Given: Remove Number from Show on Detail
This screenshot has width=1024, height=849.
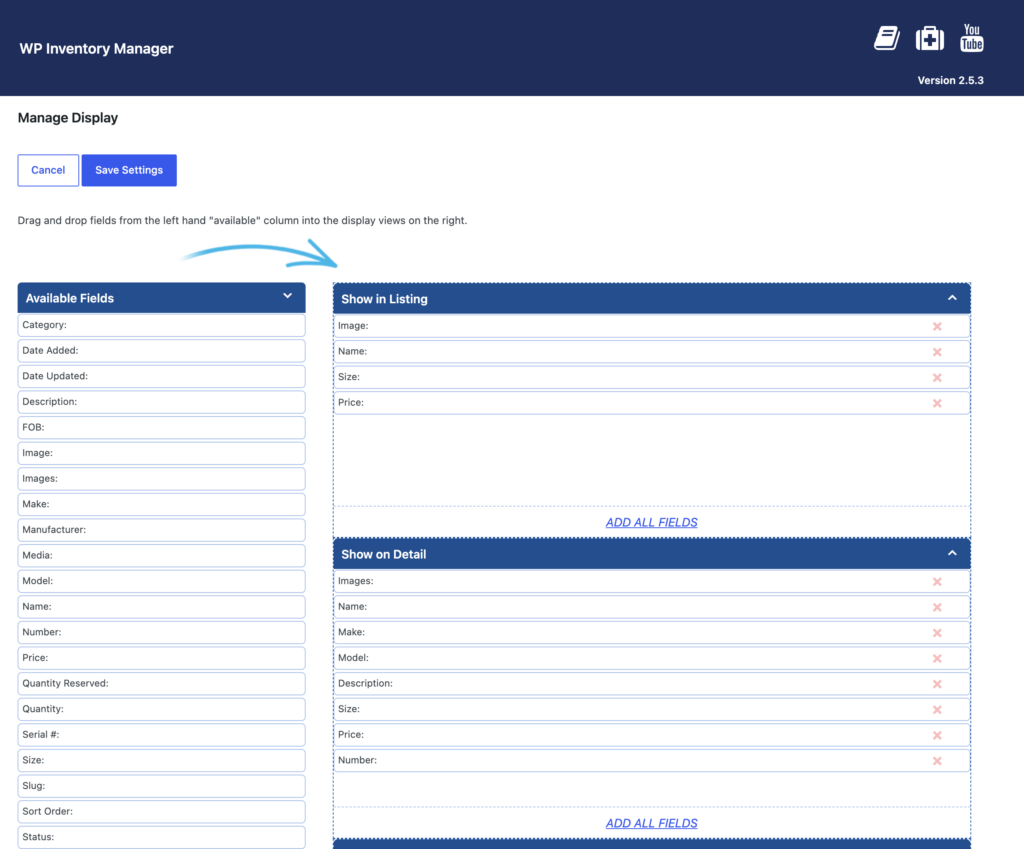Looking at the screenshot, I should pyautogui.click(x=937, y=761).
